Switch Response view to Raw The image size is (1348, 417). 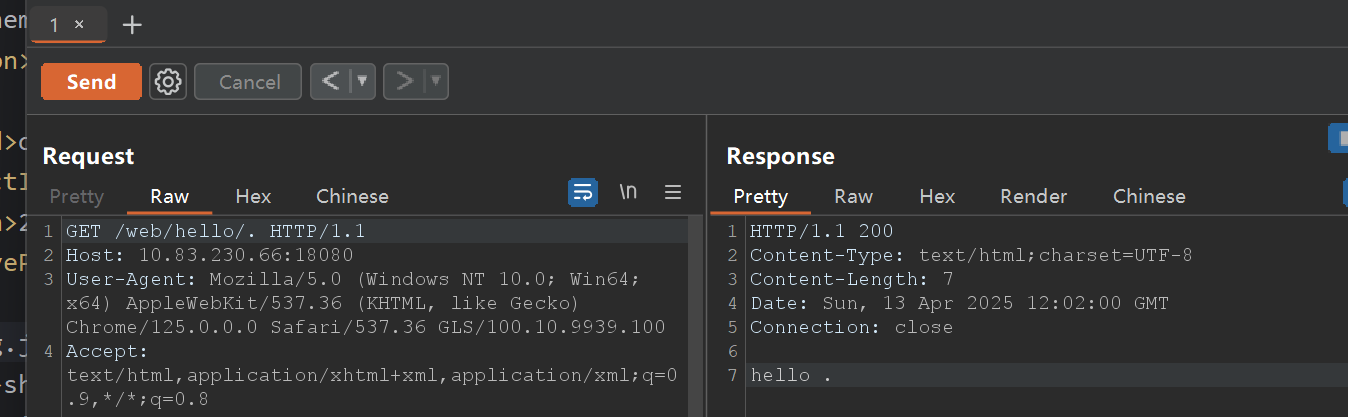854,196
